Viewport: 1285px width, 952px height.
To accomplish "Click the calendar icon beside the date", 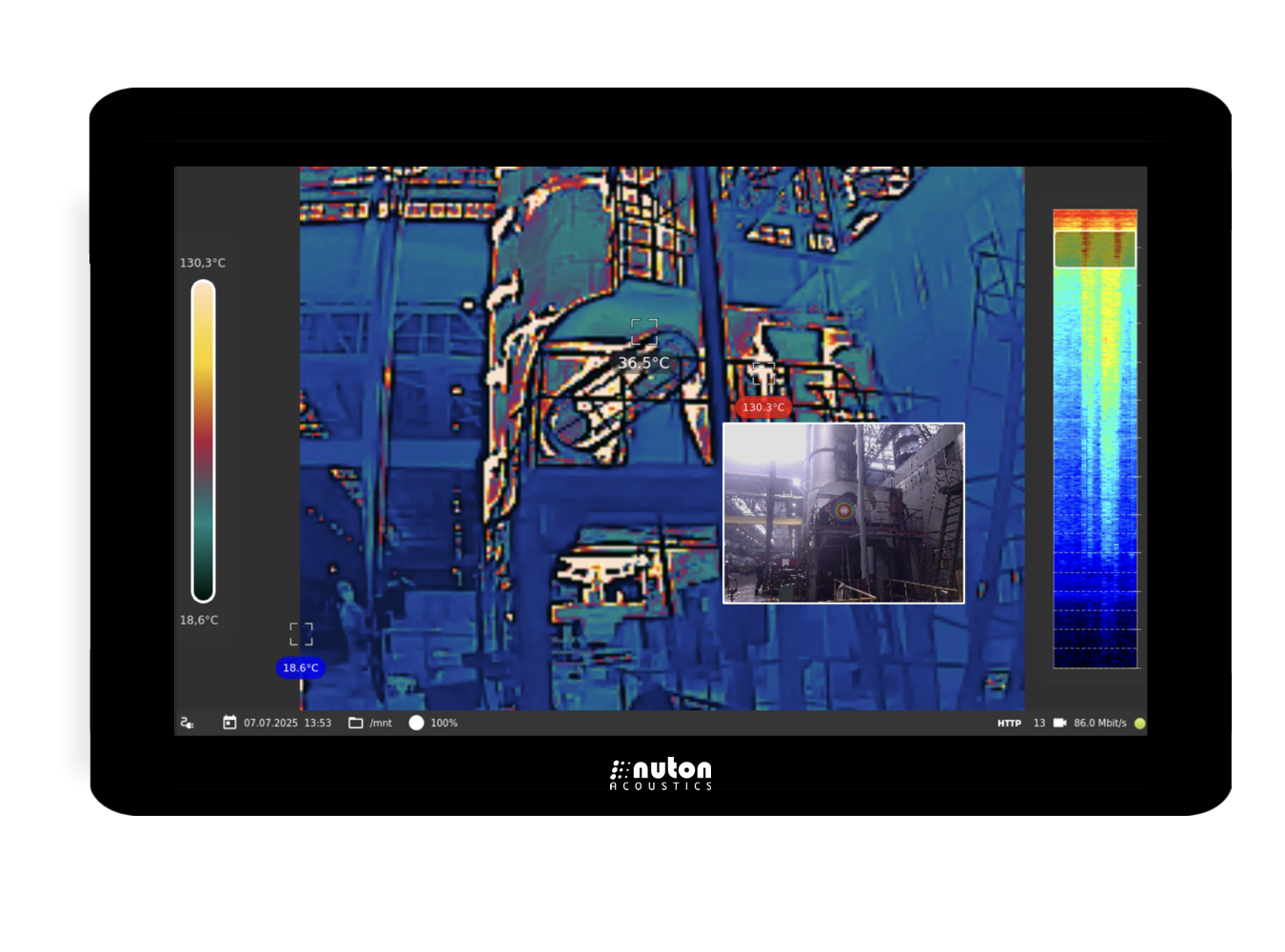I will pyautogui.click(x=229, y=723).
